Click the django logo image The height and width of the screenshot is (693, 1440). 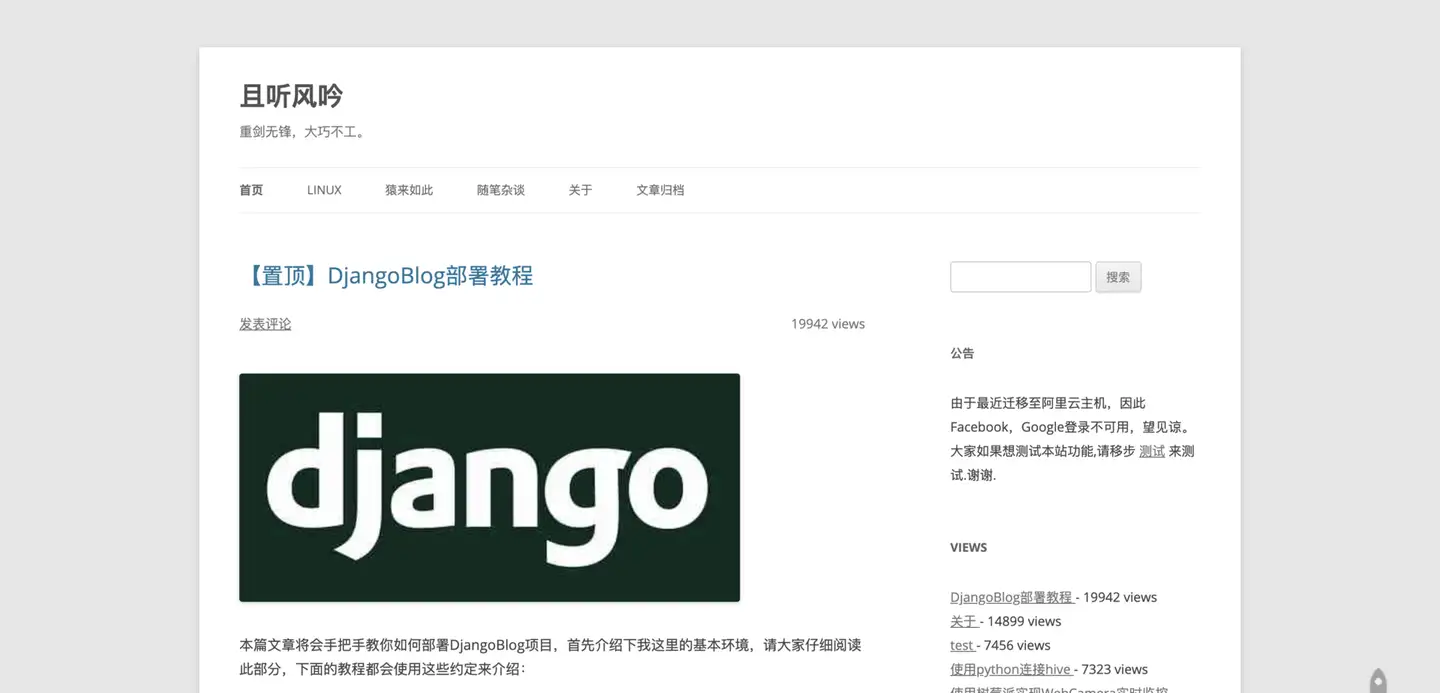489,487
